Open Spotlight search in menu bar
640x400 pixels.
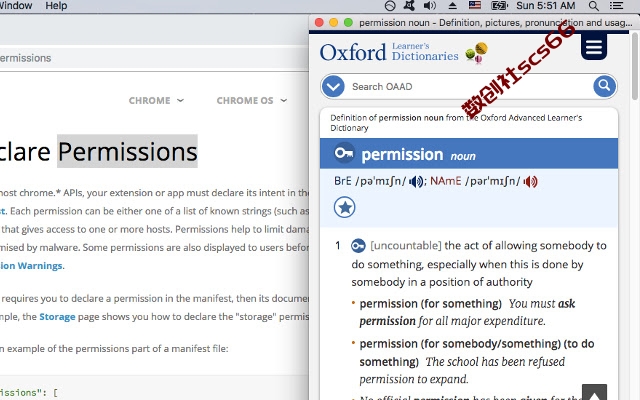594,6
